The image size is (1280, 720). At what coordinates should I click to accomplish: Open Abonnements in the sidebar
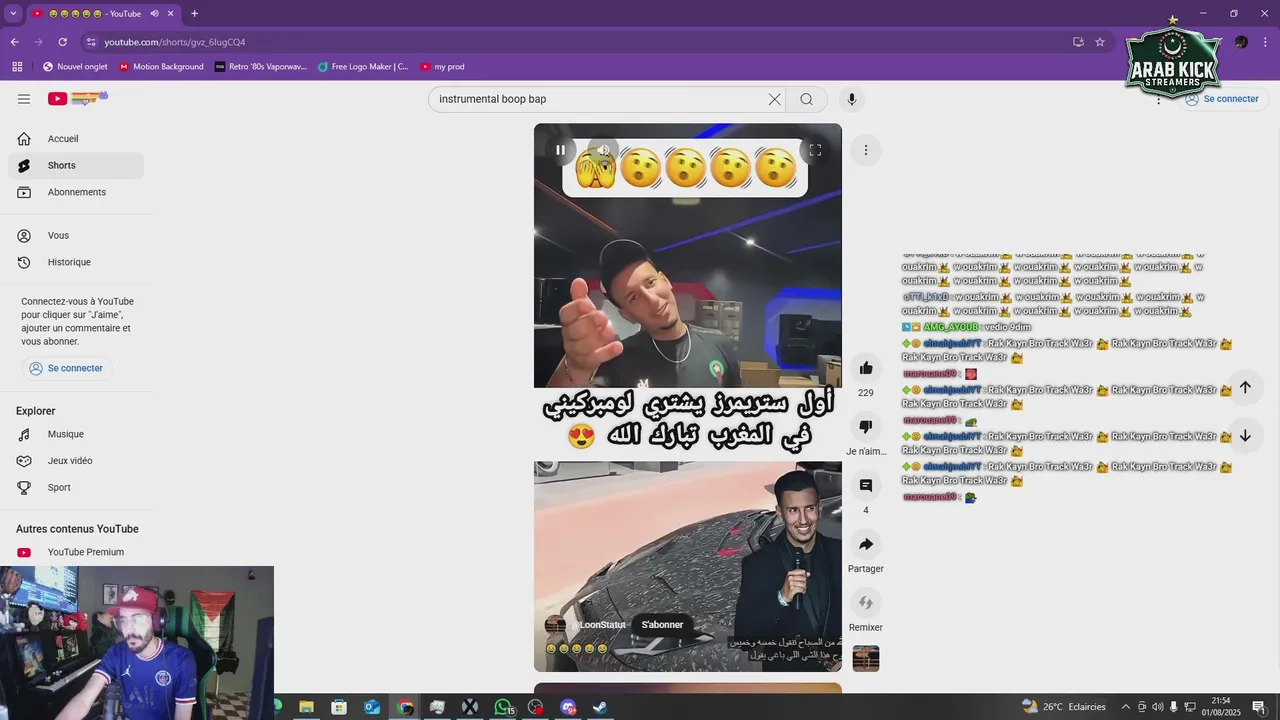(x=76, y=192)
